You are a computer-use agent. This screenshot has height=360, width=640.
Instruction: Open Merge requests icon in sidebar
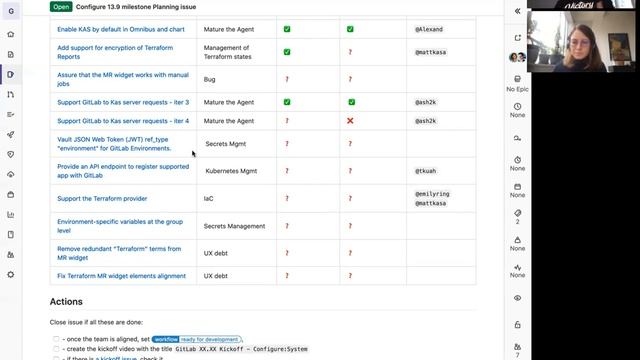tap(11, 94)
